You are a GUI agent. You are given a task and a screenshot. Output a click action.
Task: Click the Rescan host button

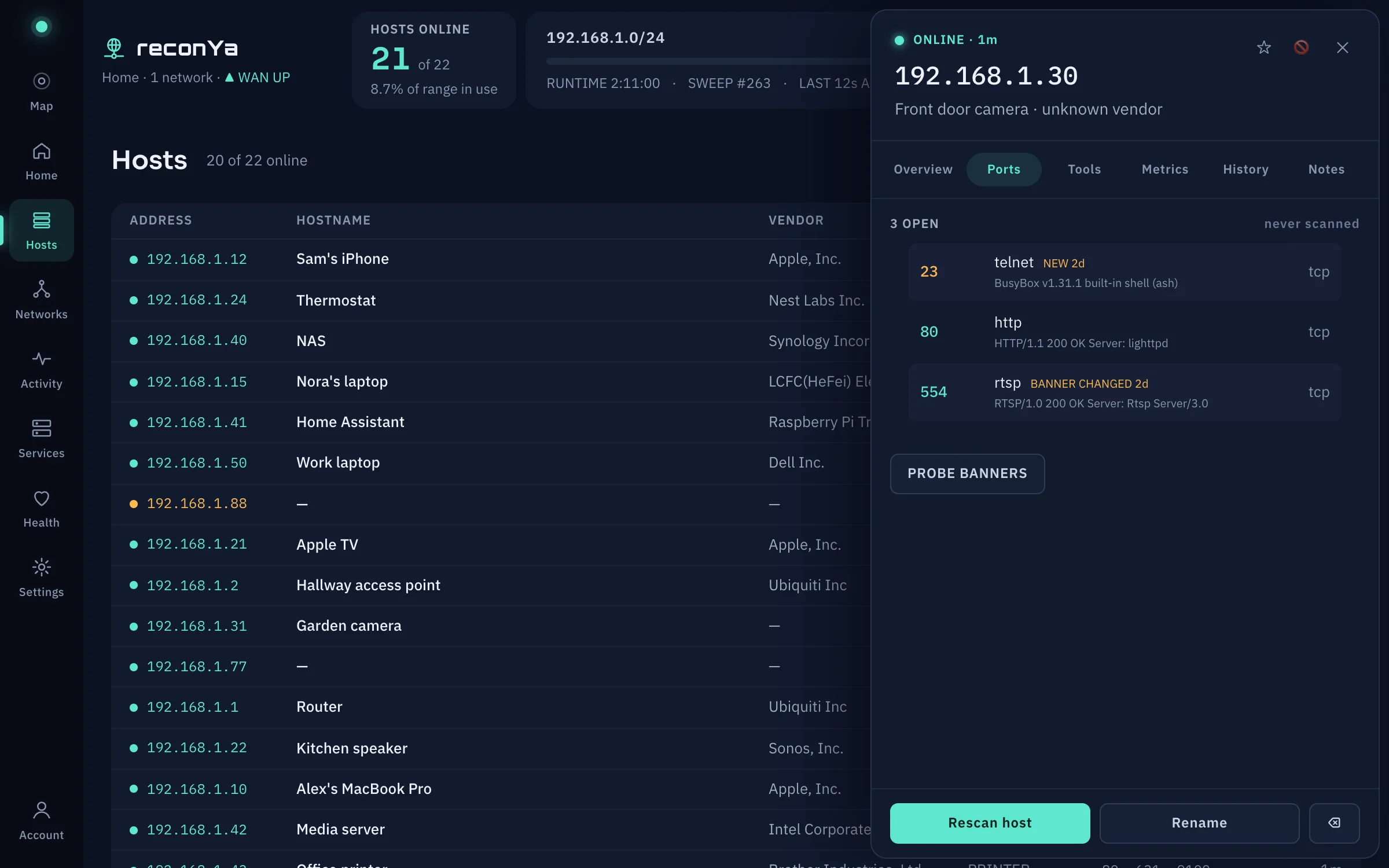point(990,823)
